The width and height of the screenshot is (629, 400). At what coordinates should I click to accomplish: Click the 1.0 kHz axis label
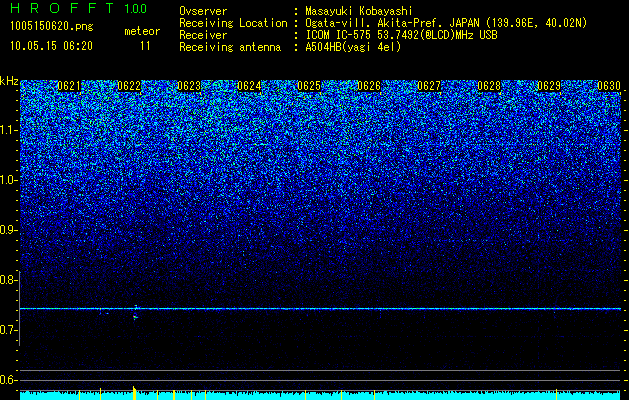(9, 180)
